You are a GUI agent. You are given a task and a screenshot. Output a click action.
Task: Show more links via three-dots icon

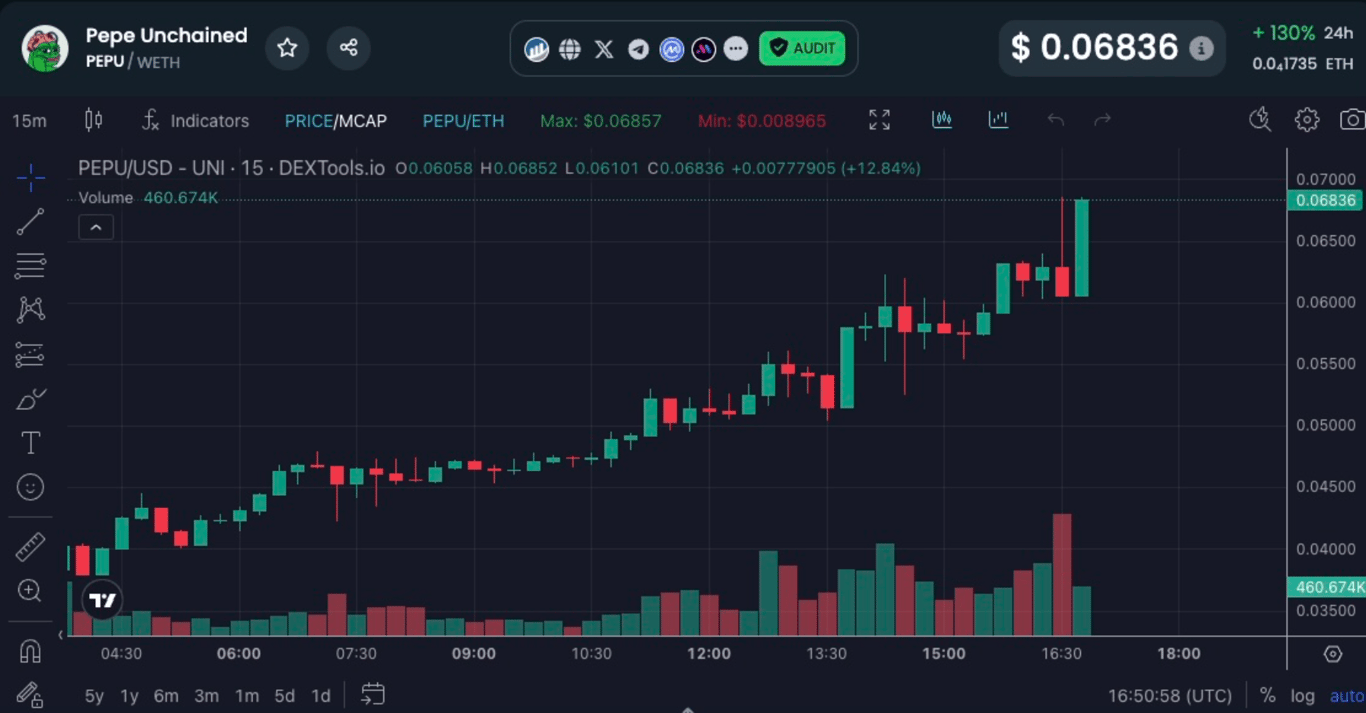pyautogui.click(x=736, y=49)
